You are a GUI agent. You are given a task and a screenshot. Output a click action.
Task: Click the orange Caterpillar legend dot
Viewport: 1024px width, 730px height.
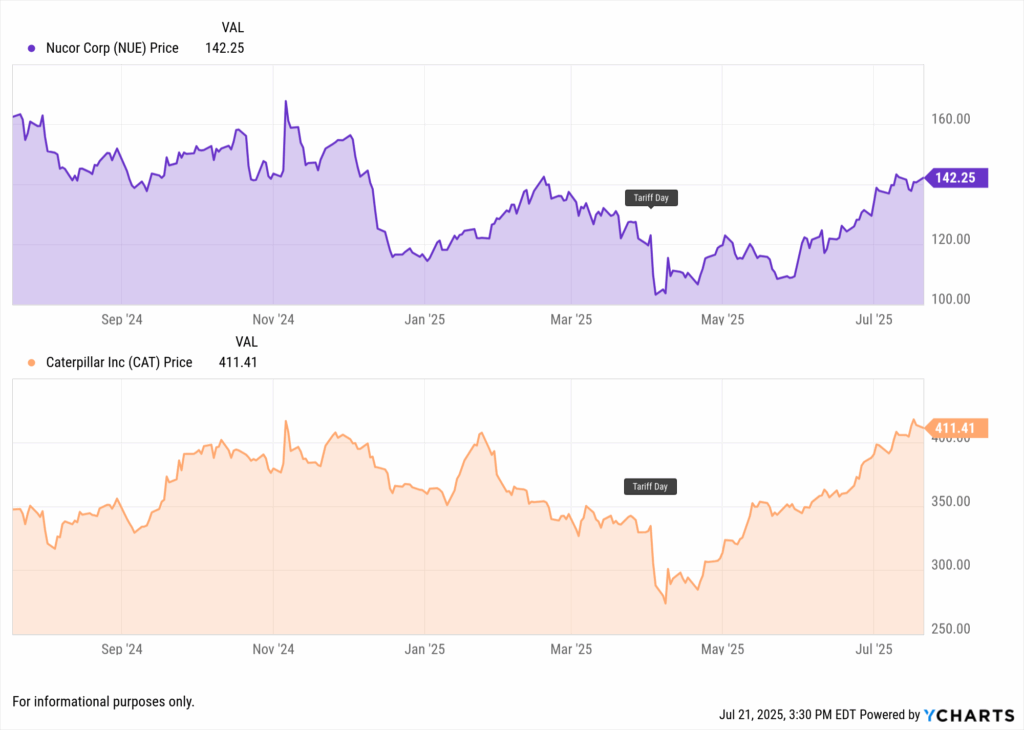31,362
